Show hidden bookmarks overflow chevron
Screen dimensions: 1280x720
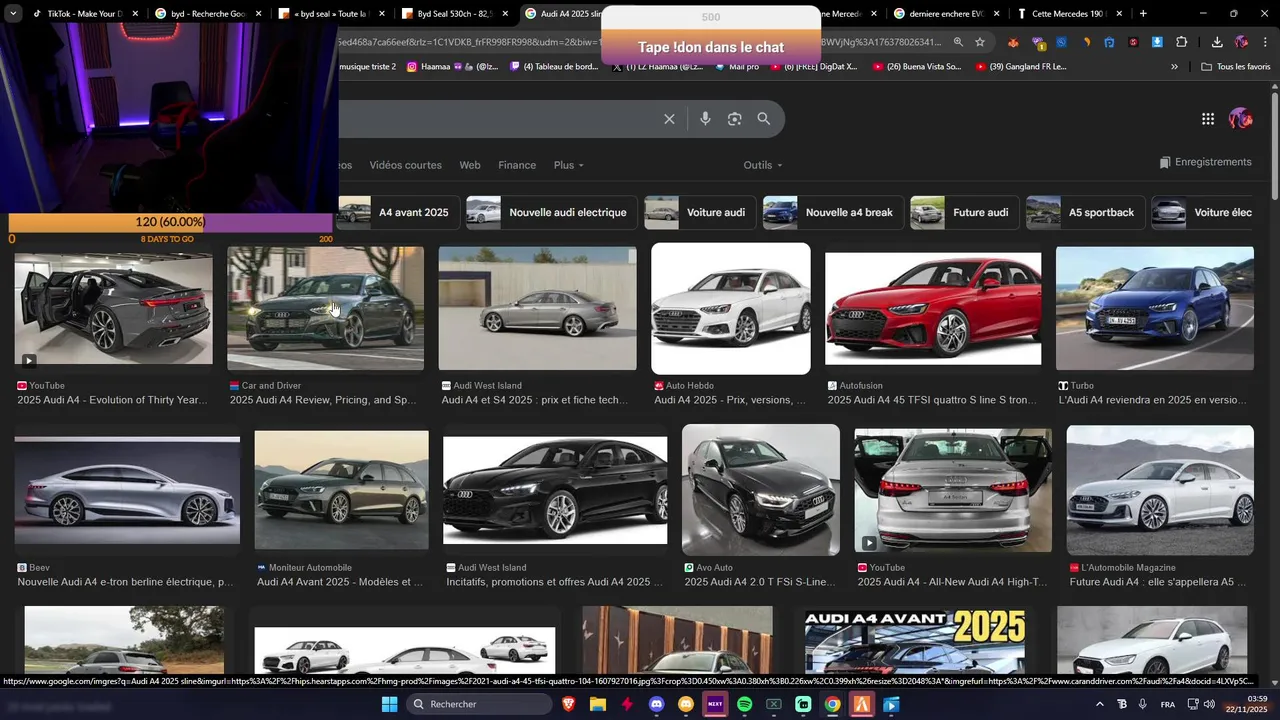(1174, 67)
